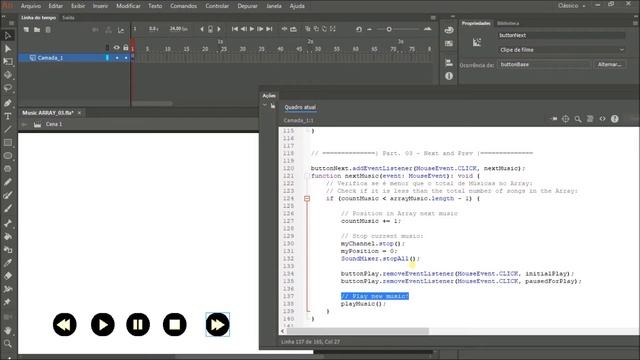The width and height of the screenshot is (640, 360).
Task: Enable onion skin in timeline
Action: 308,29
